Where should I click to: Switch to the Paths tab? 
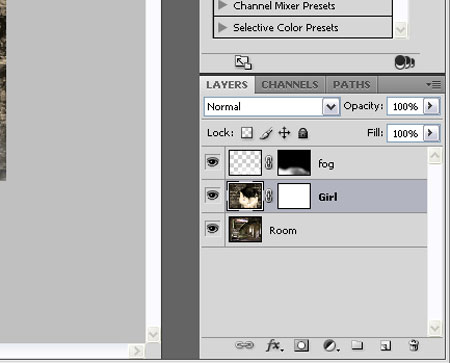point(351,85)
